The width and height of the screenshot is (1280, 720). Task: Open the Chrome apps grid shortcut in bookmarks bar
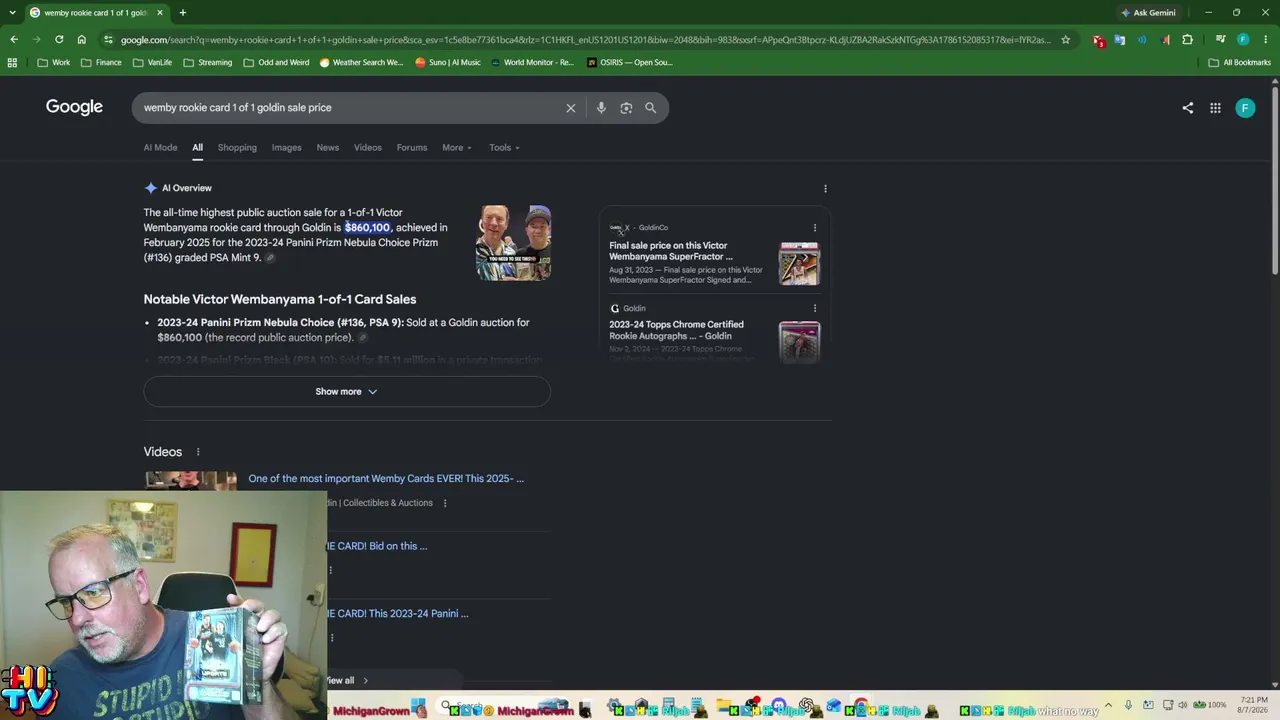pos(12,62)
